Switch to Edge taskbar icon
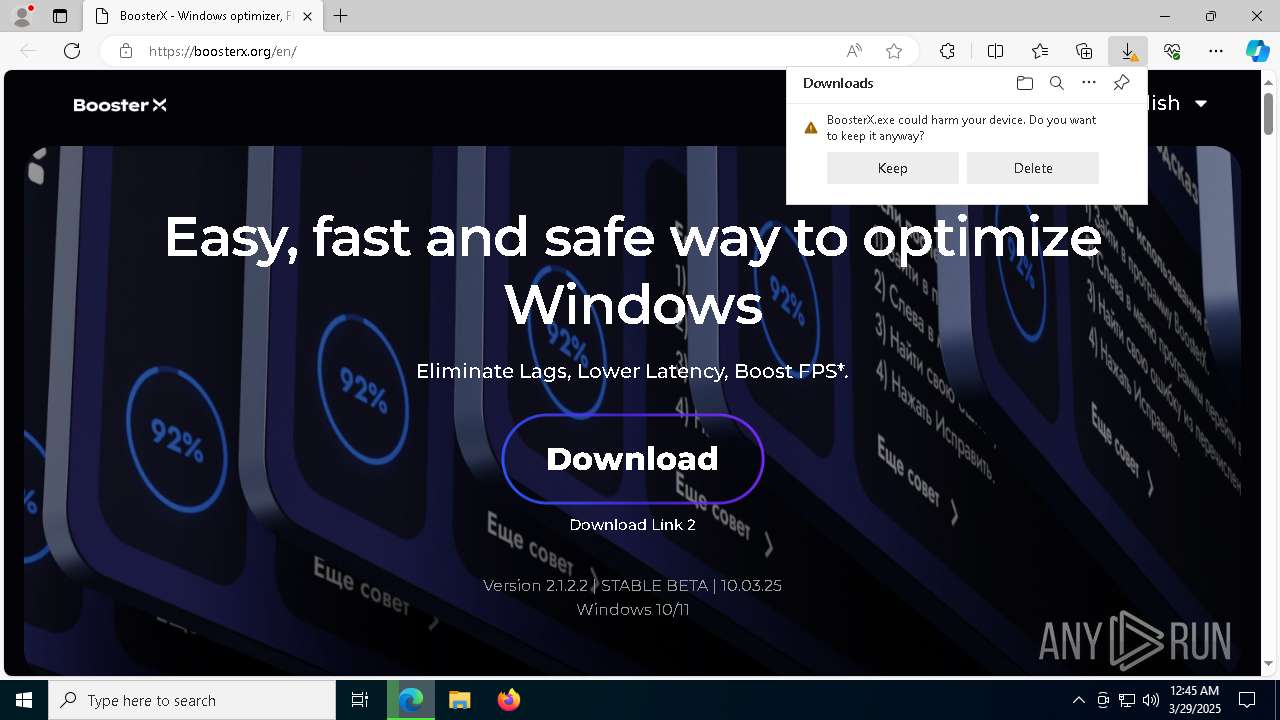Screen dimensions: 1280x720 click(411, 700)
